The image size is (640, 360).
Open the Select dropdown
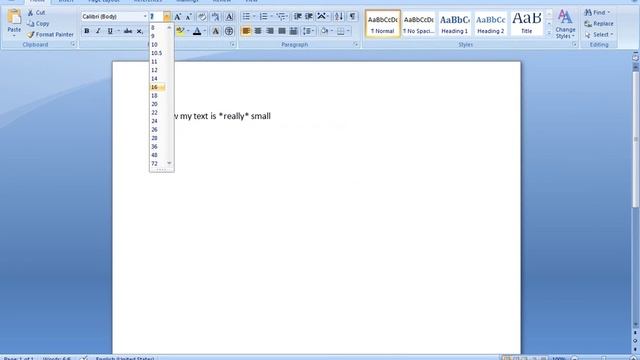click(x=599, y=35)
